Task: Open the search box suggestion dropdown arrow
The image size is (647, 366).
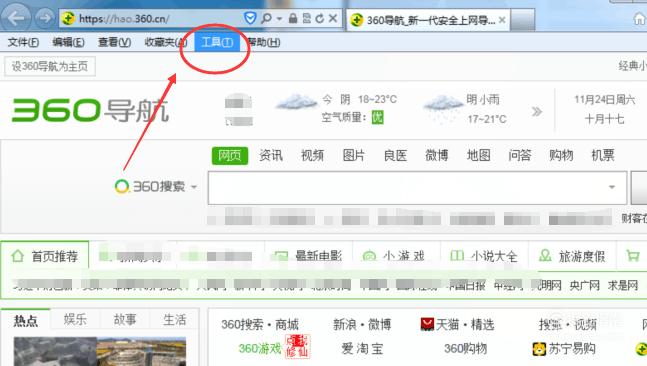Action: point(612,187)
